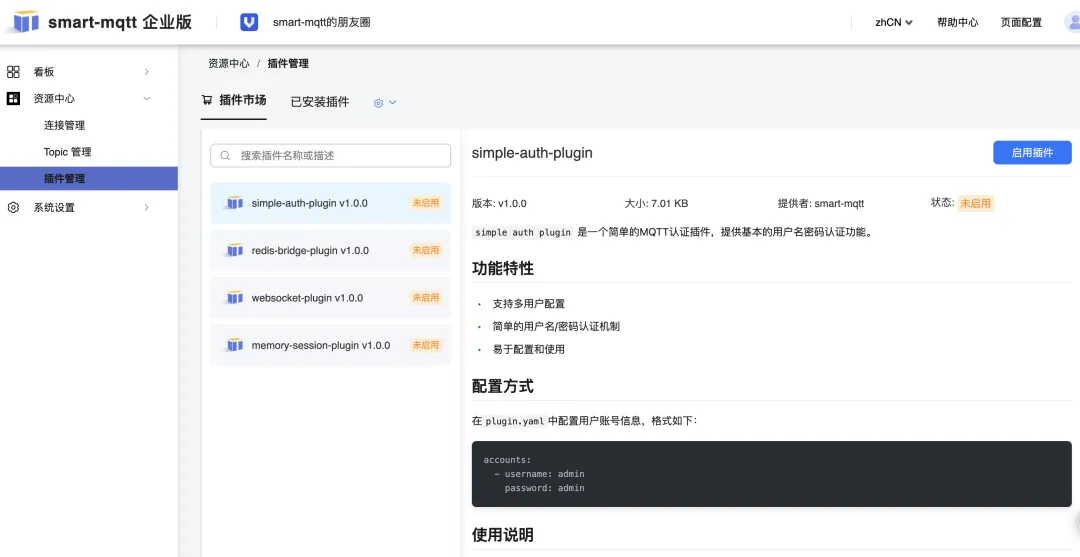Focus the plugin search input field
Image resolution: width=1080 pixels, height=557 pixels.
pos(340,156)
